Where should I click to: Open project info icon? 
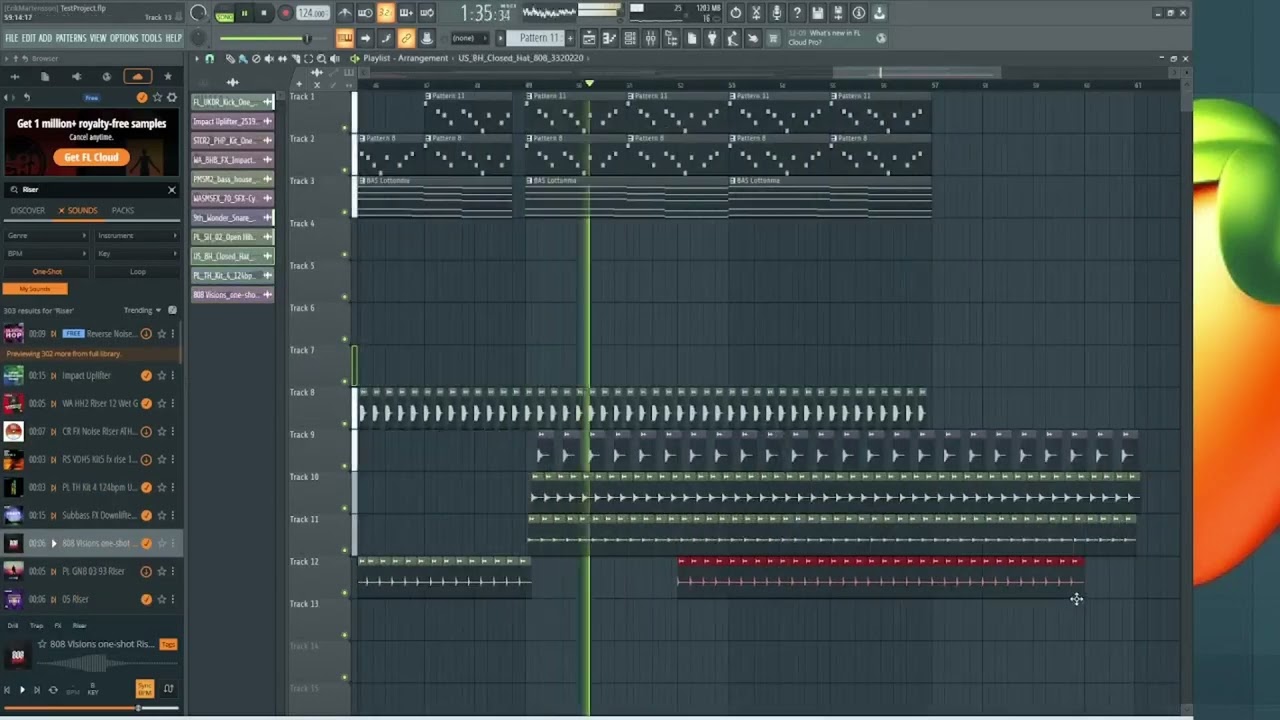[858, 13]
